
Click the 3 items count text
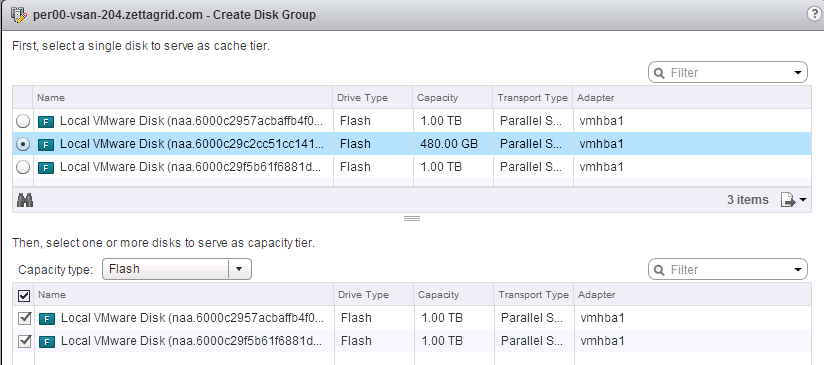[747, 200]
